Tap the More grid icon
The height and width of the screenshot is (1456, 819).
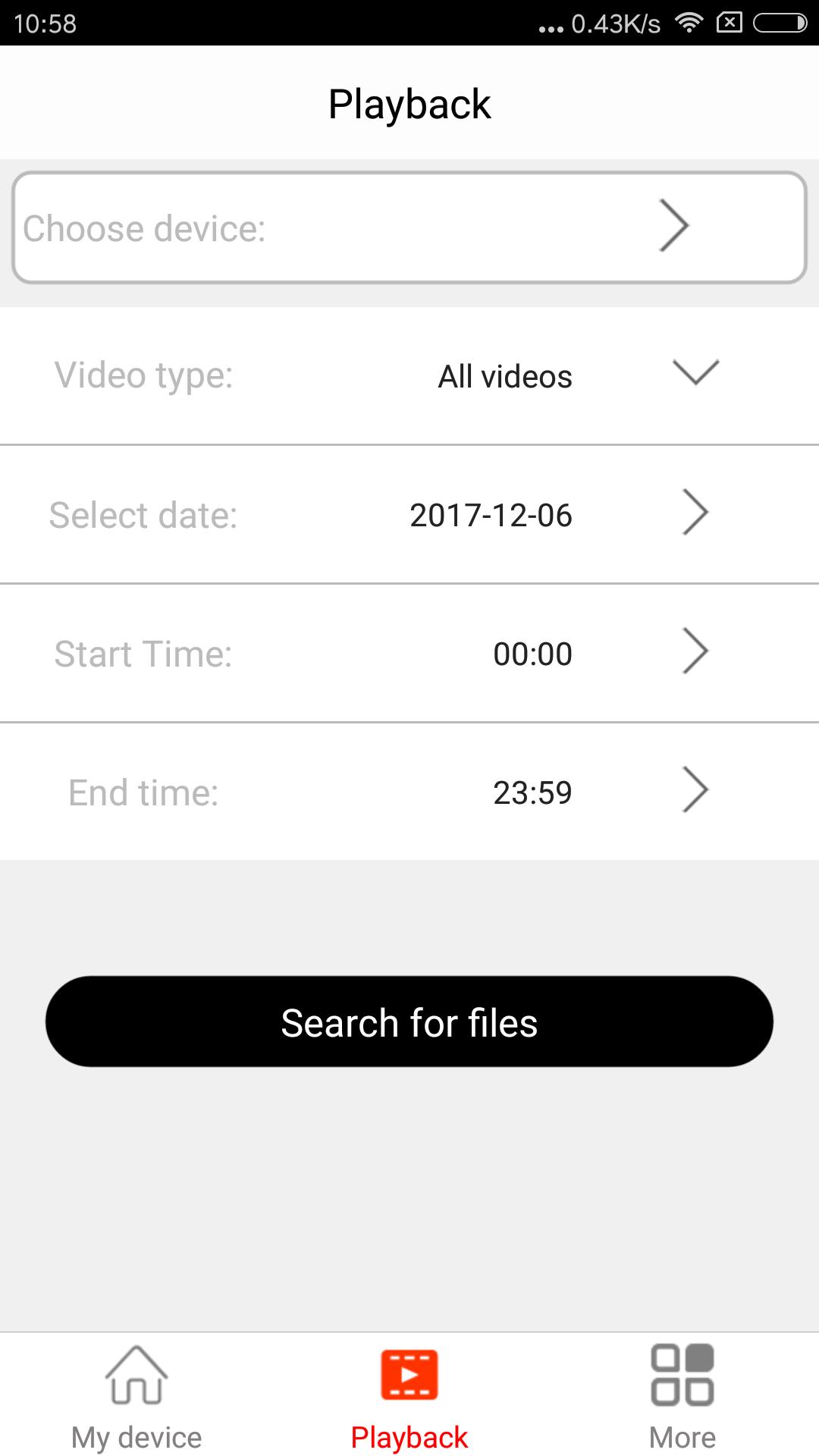tap(682, 1374)
